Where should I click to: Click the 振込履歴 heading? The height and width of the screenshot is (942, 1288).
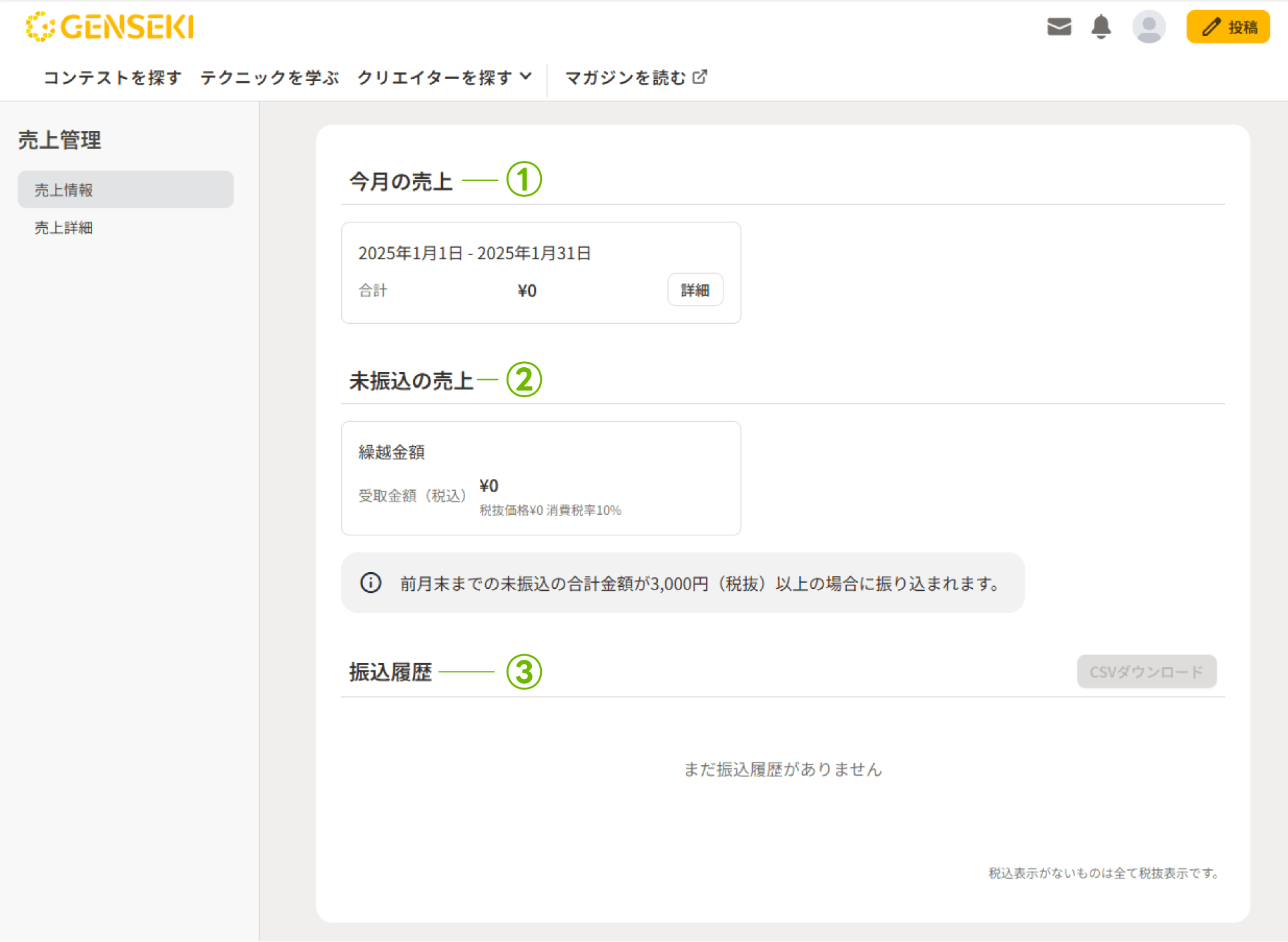(390, 672)
